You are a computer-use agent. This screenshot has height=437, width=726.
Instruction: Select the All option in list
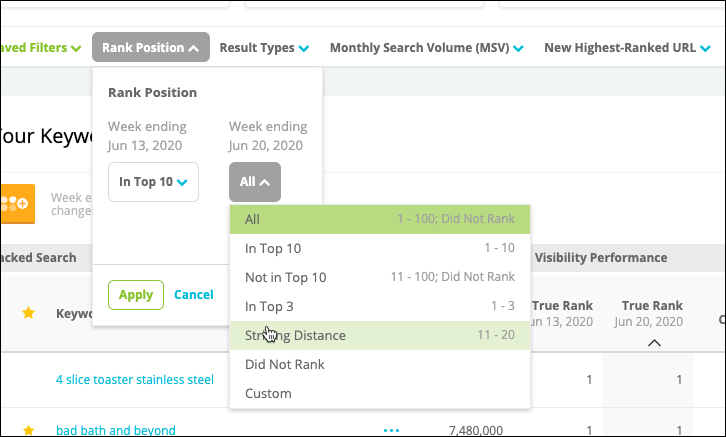pyautogui.click(x=380, y=219)
